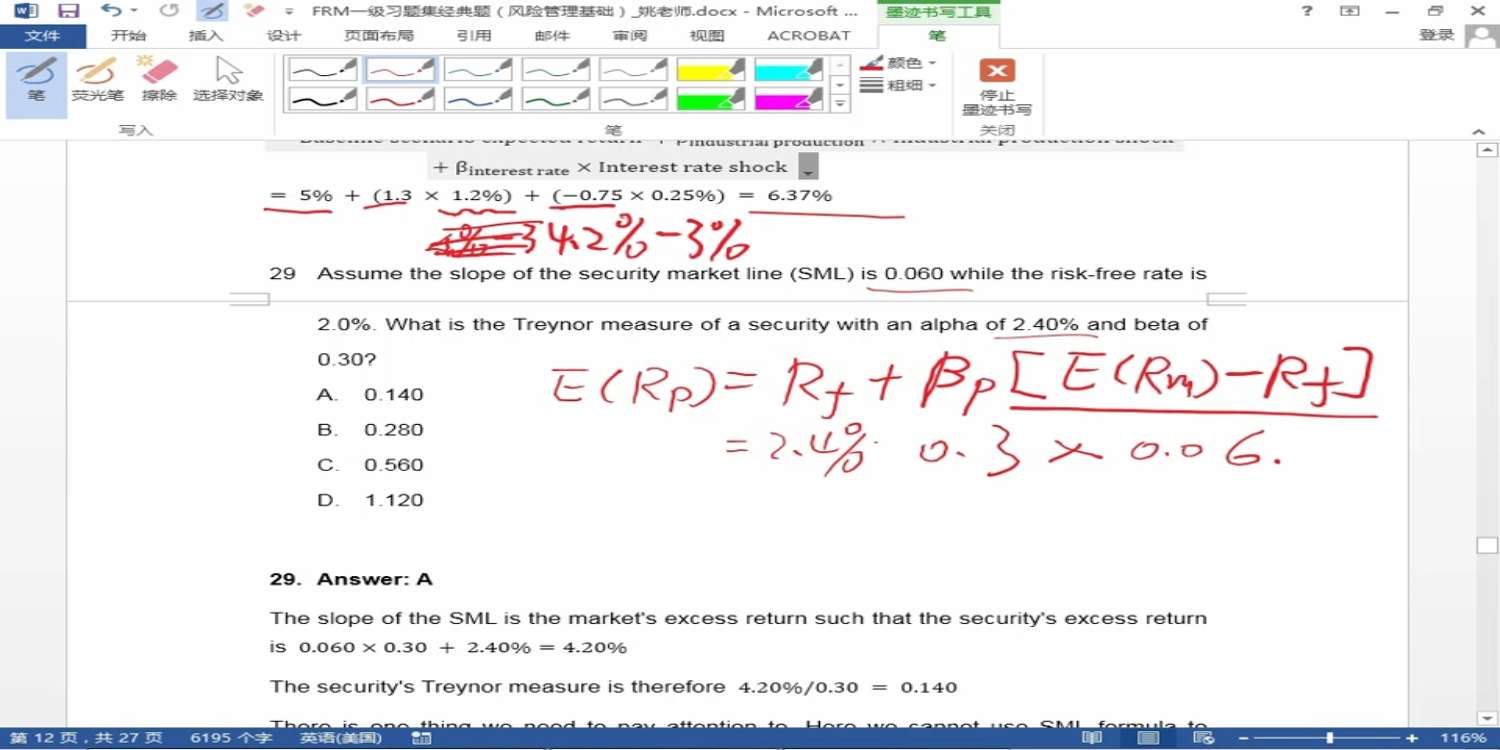Click the zoom slider handle
1500x750 pixels.
point(1329,738)
